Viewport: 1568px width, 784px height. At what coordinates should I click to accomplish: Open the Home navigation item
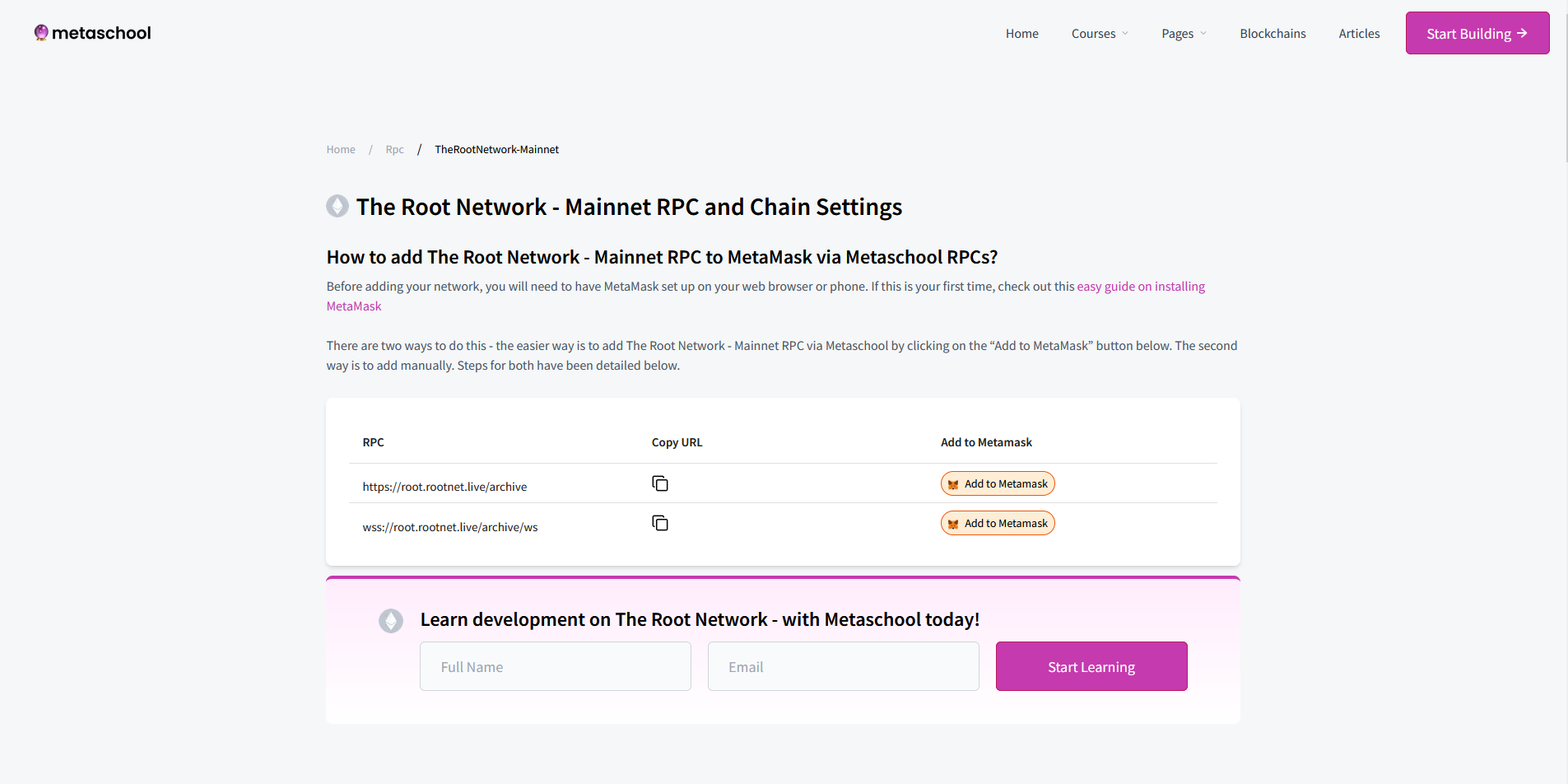tap(1021, 34)
